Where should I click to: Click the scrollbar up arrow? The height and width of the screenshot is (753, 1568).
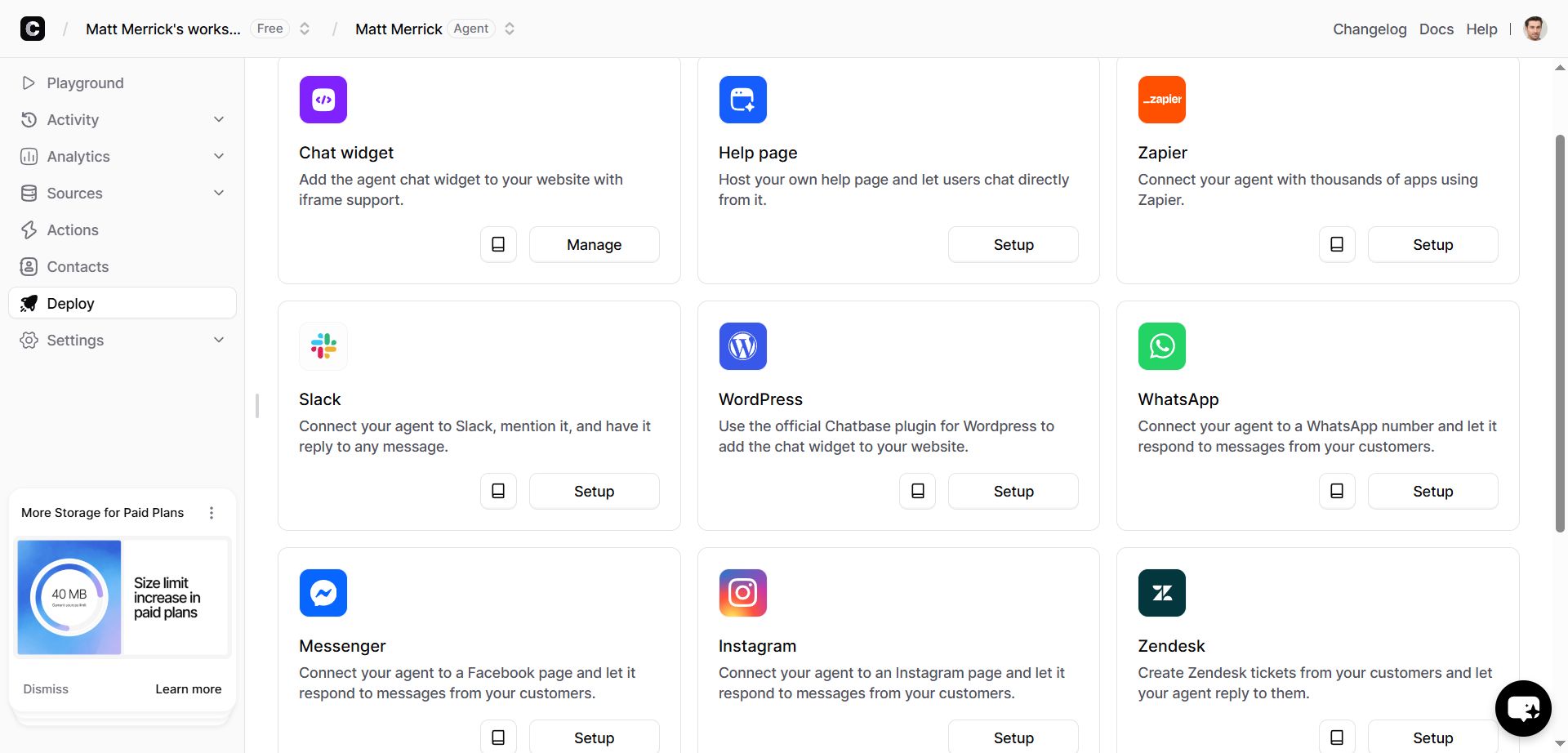point(1560,68)
